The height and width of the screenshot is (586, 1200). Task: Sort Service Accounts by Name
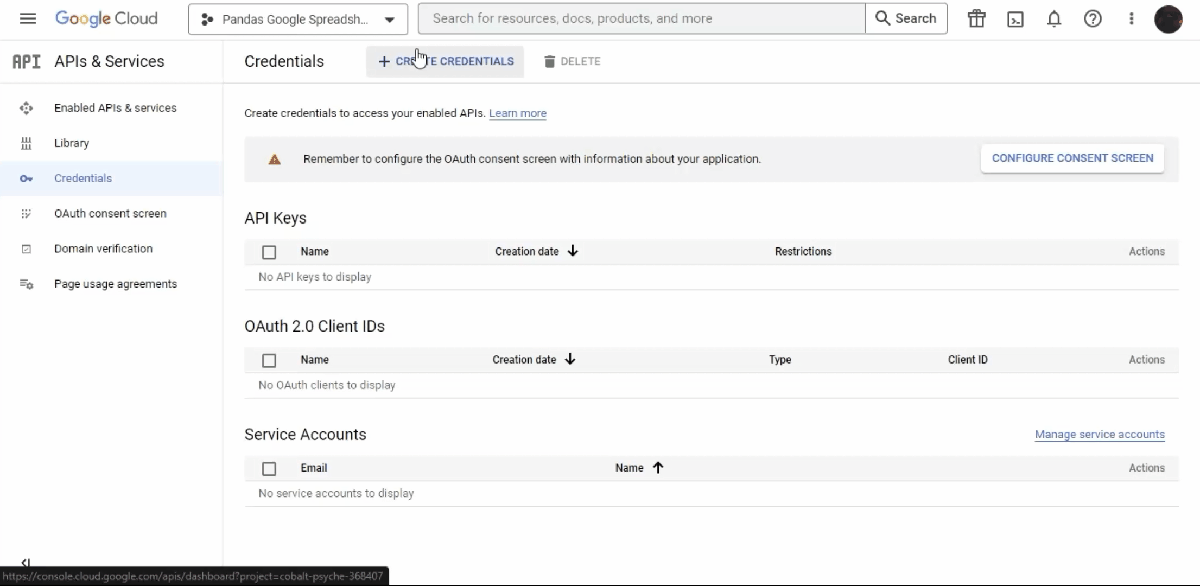pos(630,467)
